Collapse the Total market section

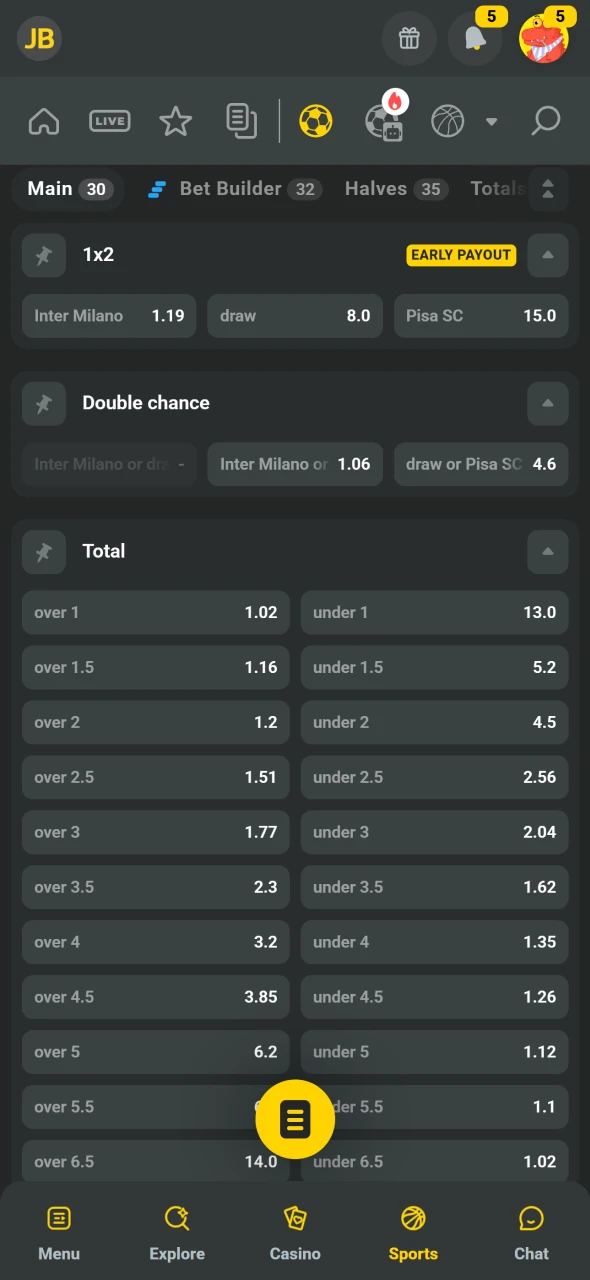(x=548, y=551)
